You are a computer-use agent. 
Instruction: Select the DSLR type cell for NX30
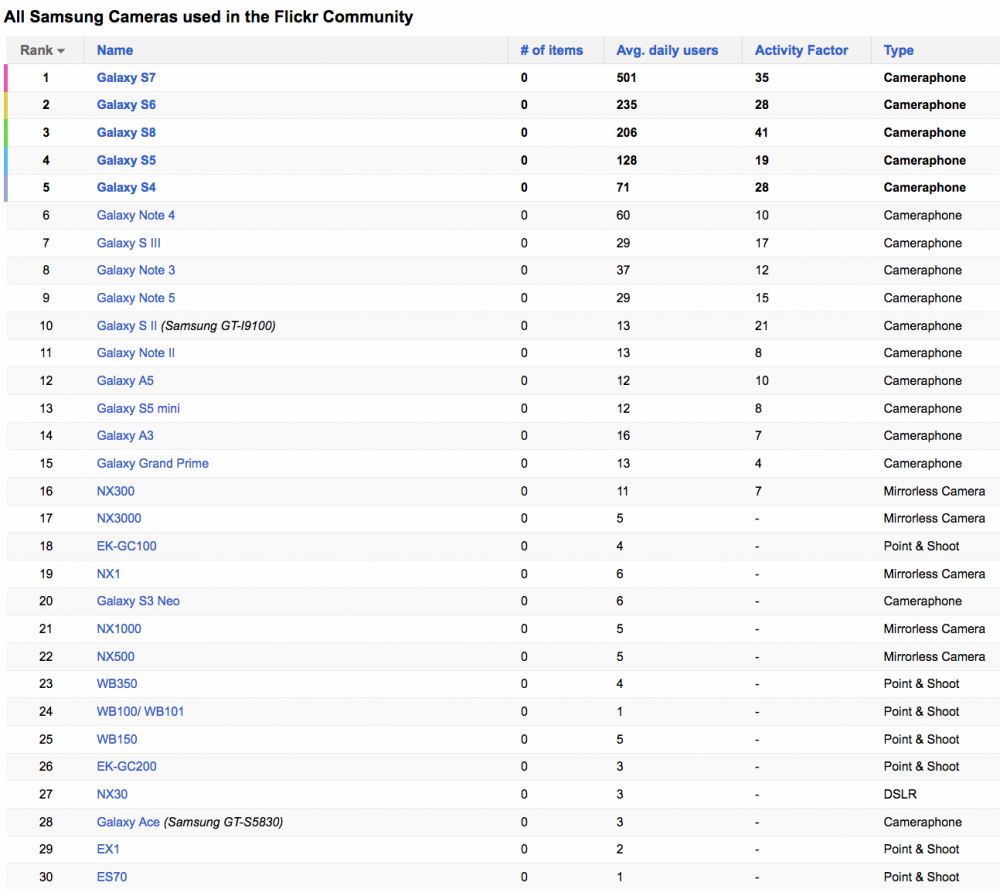[x=900, y=794]
